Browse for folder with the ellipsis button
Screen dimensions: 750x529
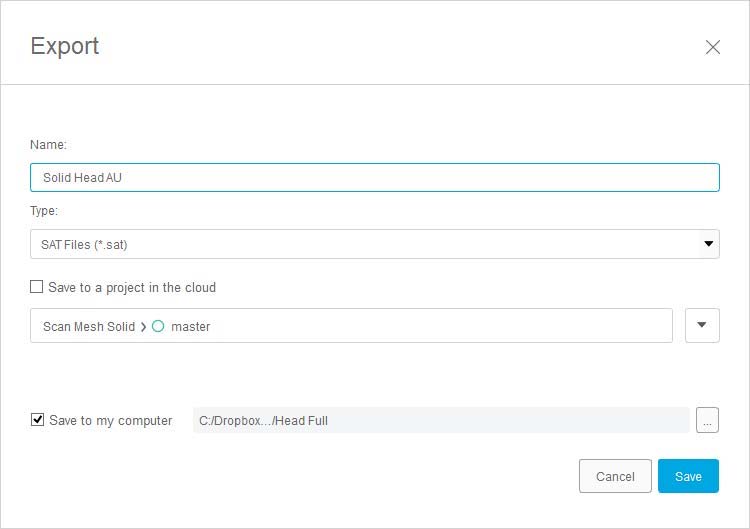click(707, 420)
